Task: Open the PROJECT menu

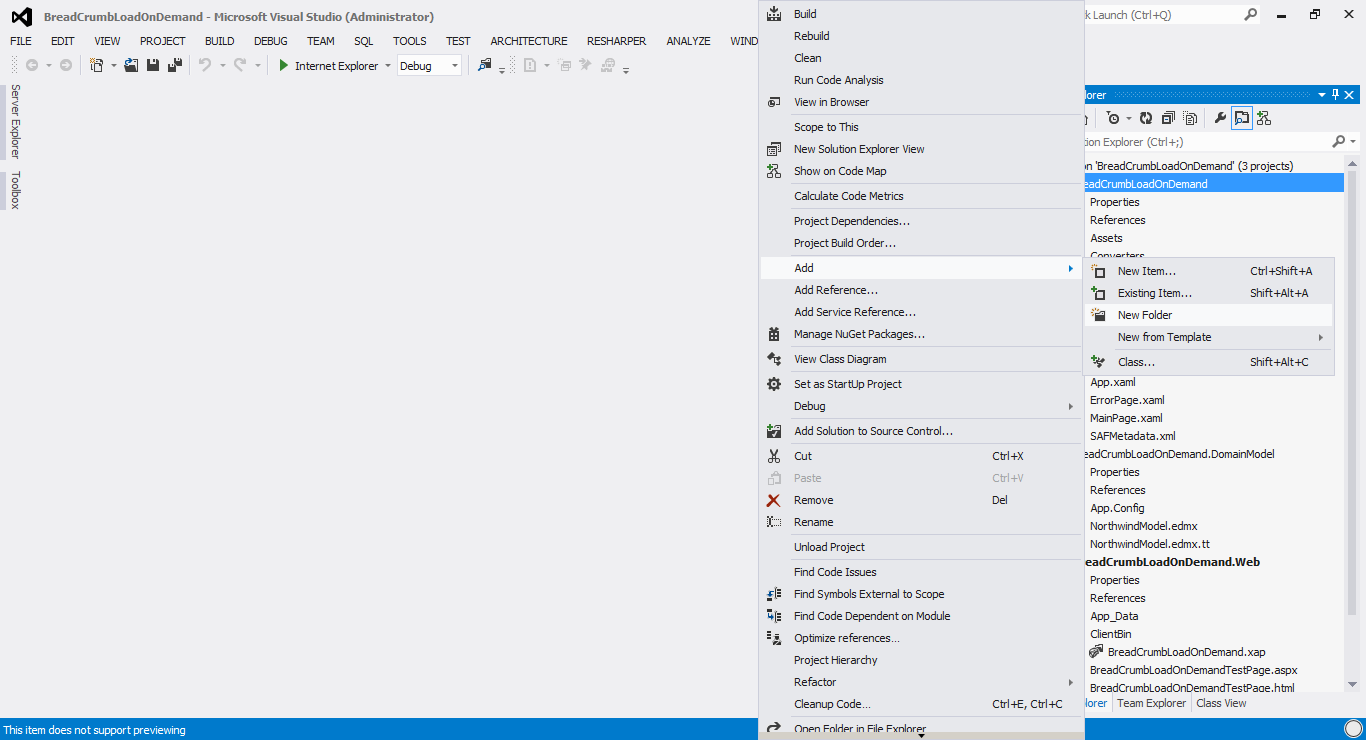Action: (163, 41)
